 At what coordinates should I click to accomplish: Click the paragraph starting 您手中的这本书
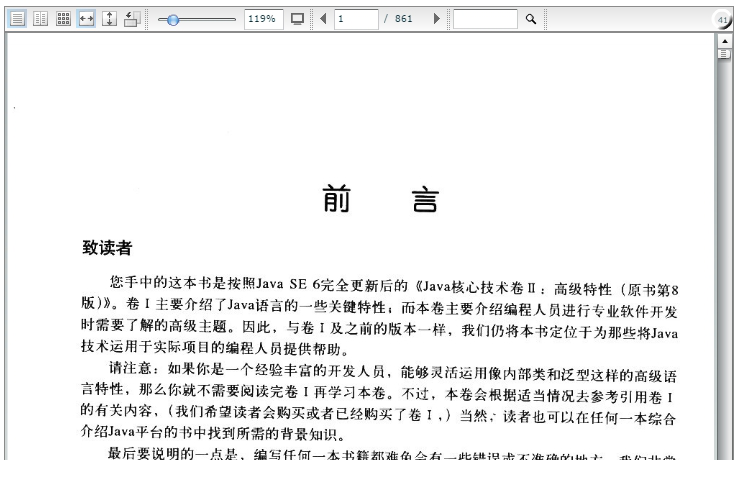point(380,317)
